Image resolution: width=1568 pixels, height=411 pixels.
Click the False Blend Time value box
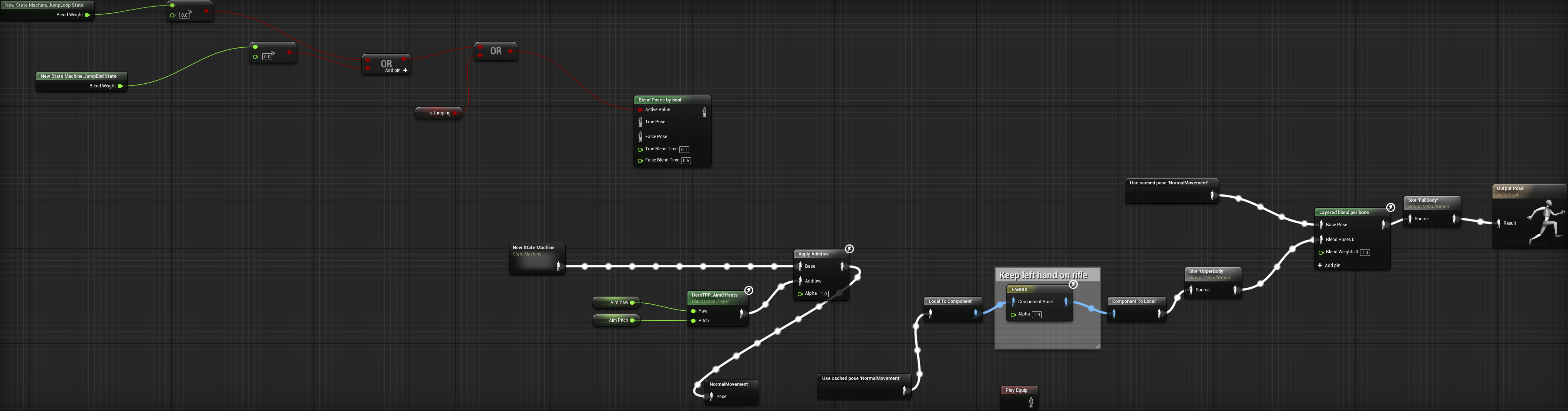[686, 161]
